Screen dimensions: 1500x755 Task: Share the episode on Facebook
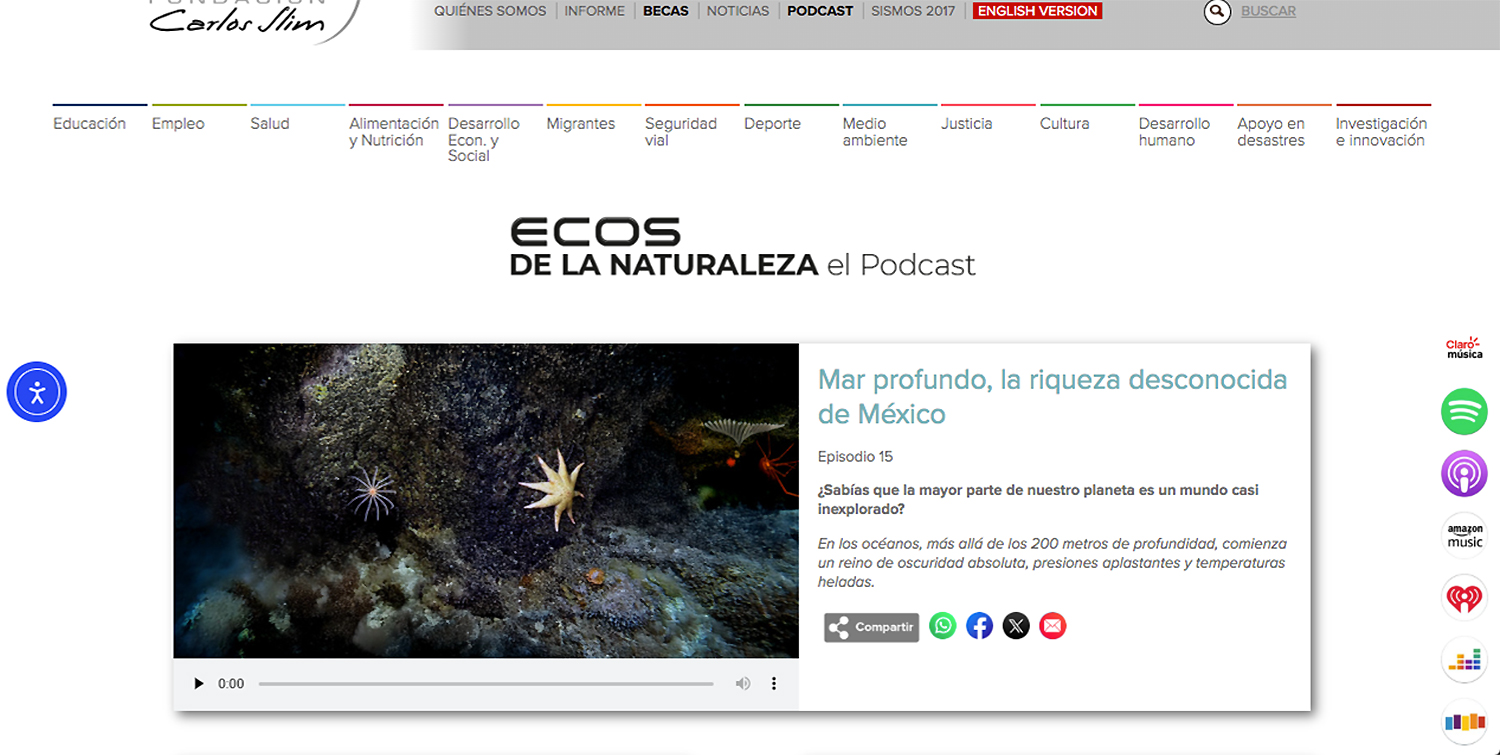coord(979,626)
